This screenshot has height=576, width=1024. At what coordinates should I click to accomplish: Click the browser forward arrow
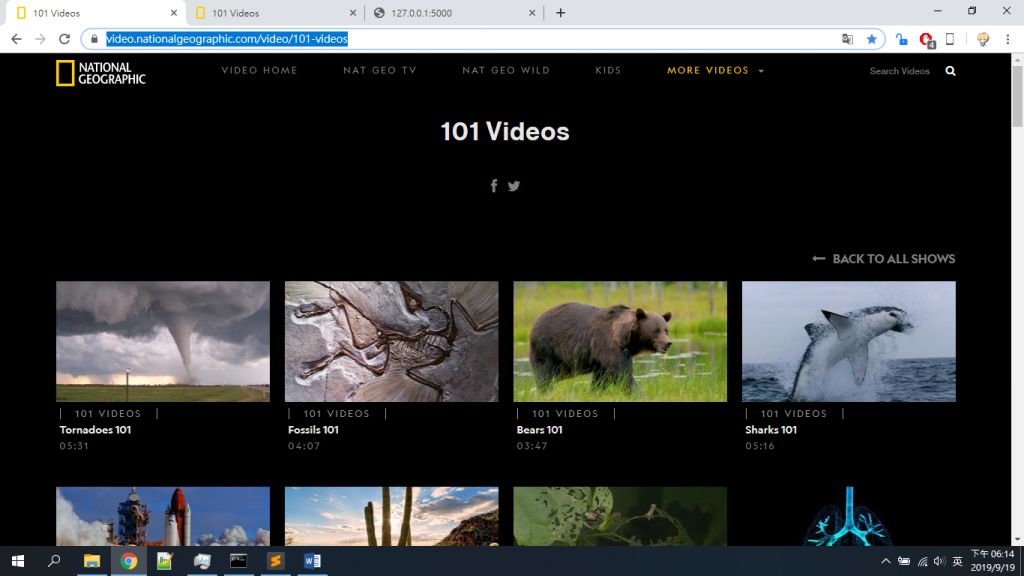(x=40, y=39)
